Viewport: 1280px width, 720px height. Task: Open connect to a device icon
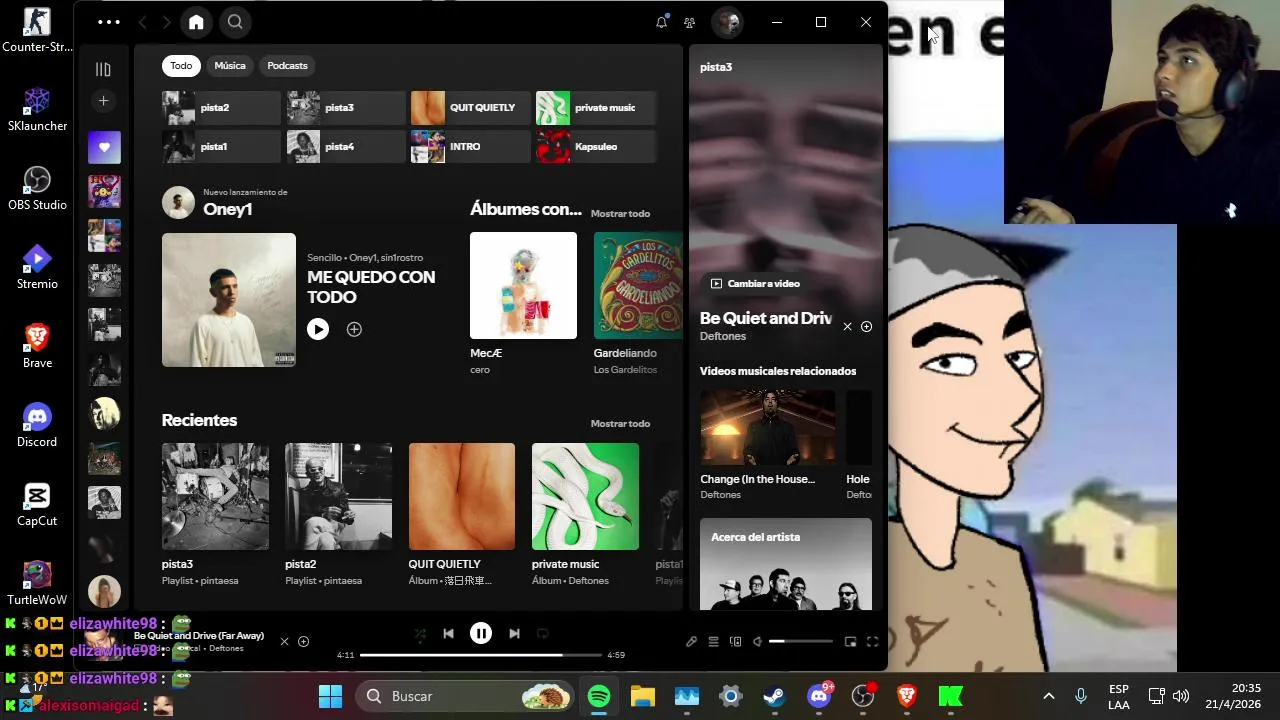pos(735,642)
